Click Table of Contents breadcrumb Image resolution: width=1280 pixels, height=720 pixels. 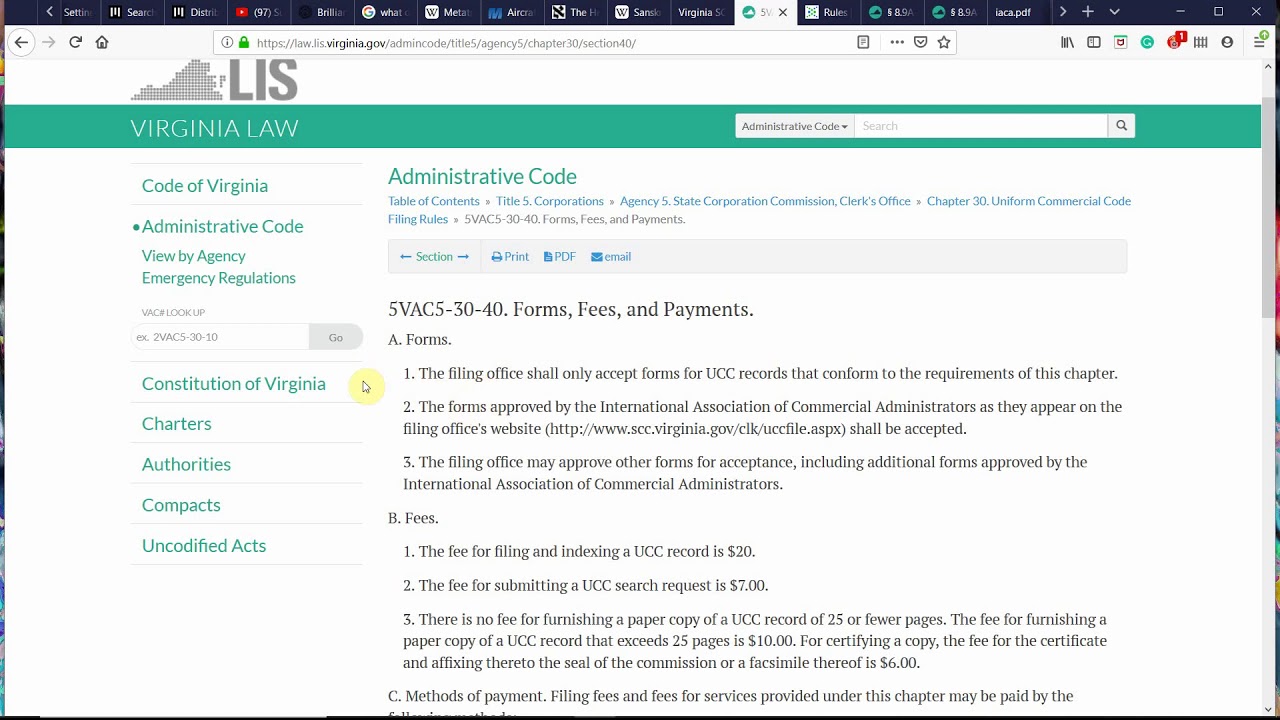(x=434, y=201)
